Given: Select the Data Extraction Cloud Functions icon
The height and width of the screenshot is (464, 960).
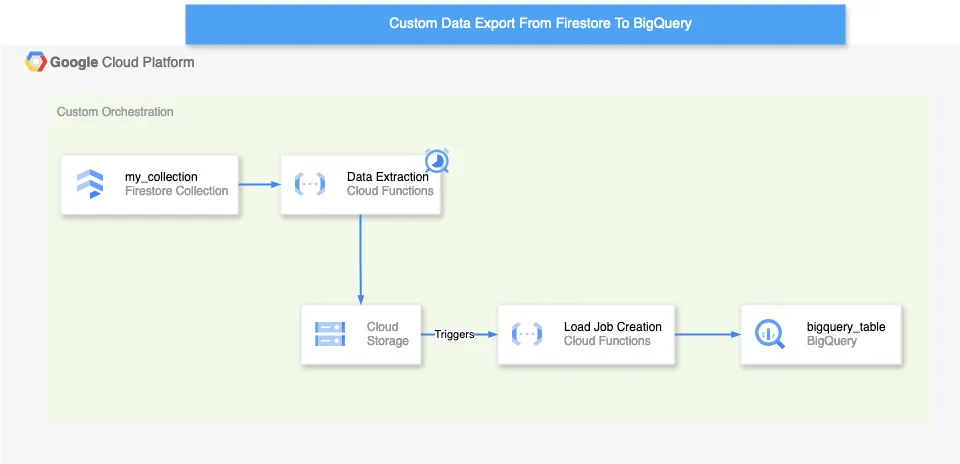Looking at the screenshot, I should coord(309,184).
